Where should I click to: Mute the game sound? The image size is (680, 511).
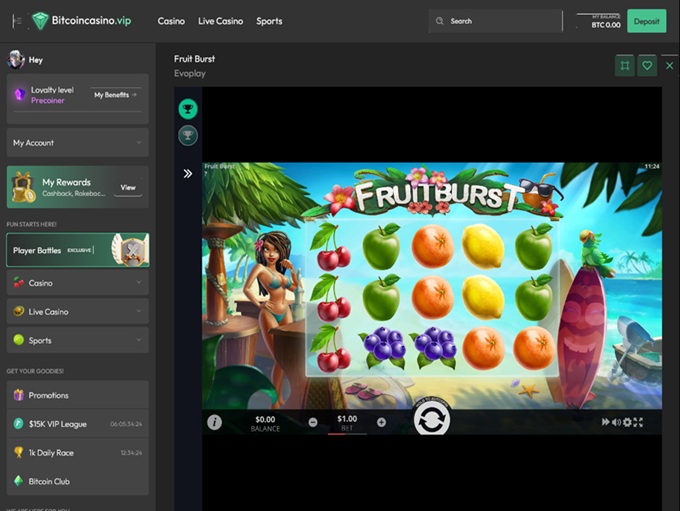[x=616, y=422]
